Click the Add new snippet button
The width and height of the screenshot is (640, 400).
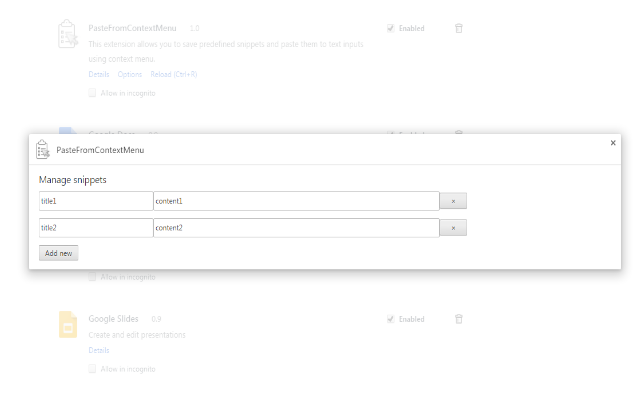[x=58, y=253]
